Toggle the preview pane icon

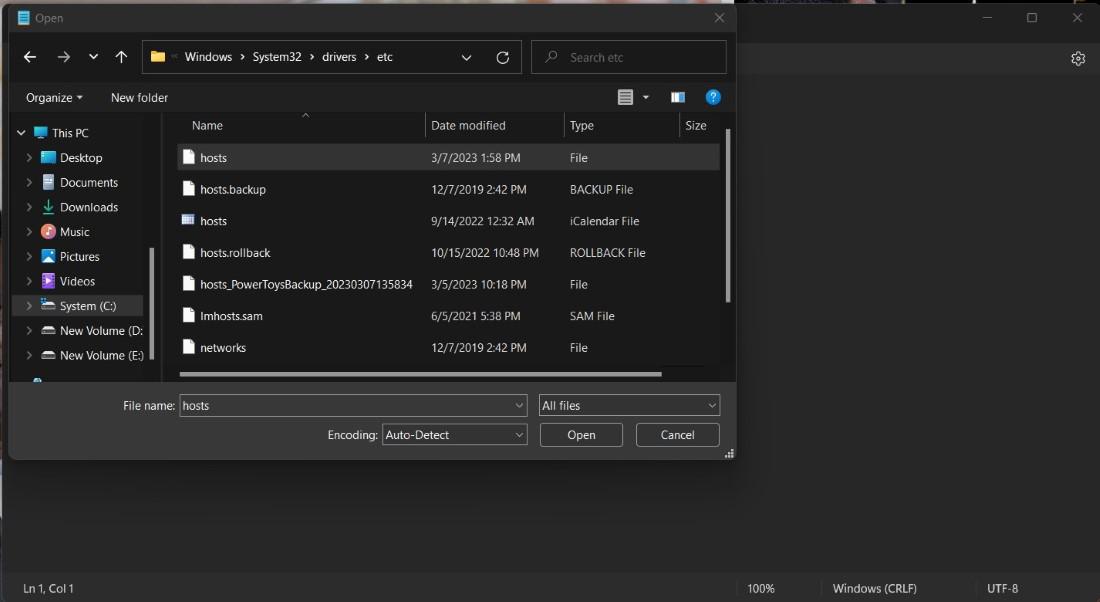tap(678, 97)
